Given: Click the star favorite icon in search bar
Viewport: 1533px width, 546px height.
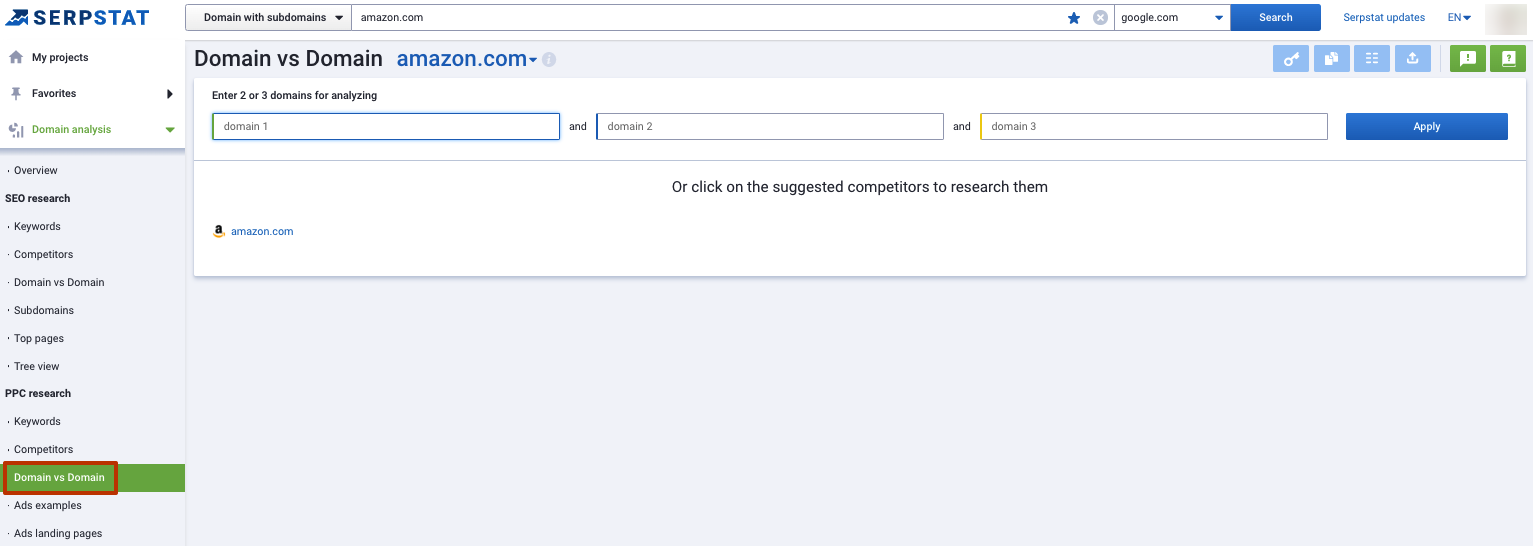Looking at the screenshot, I should (1074, 18).
